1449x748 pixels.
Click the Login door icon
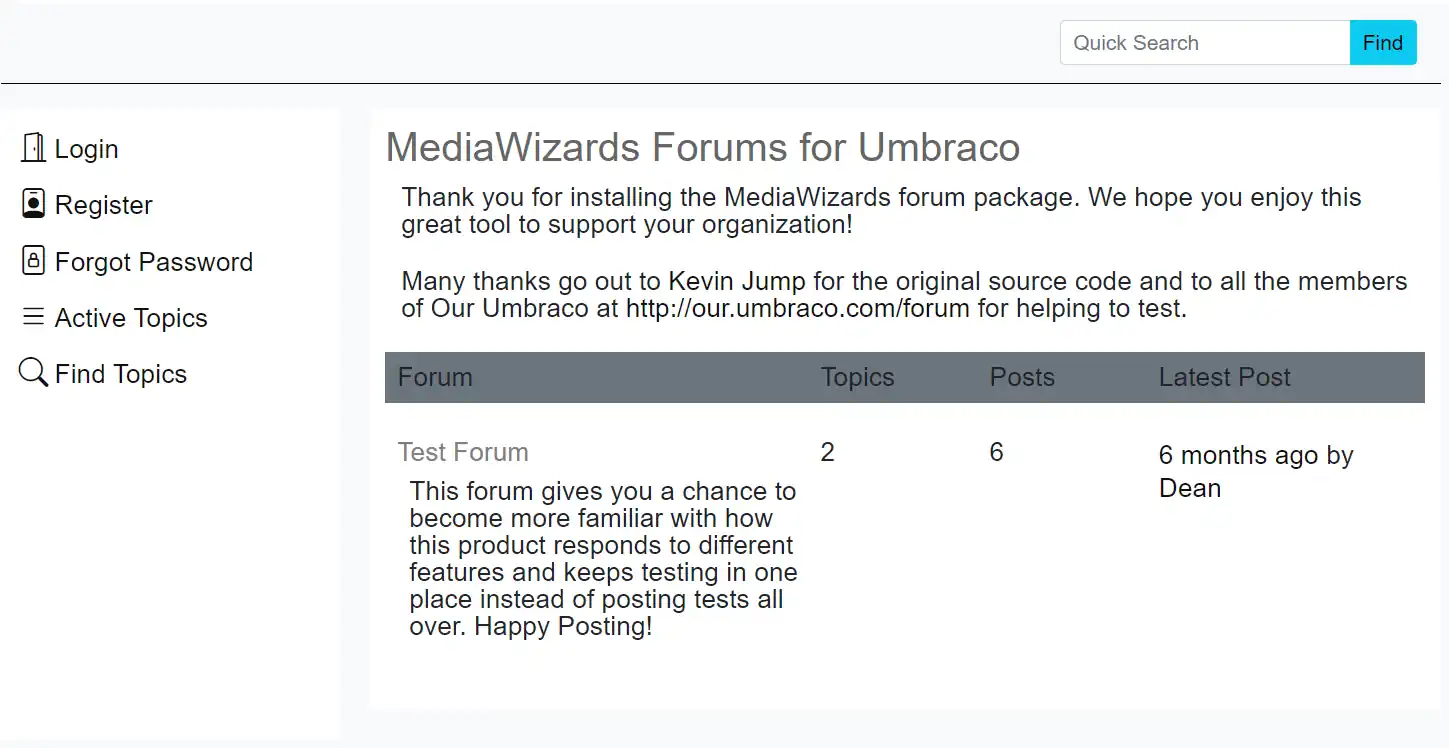(32, 147)
